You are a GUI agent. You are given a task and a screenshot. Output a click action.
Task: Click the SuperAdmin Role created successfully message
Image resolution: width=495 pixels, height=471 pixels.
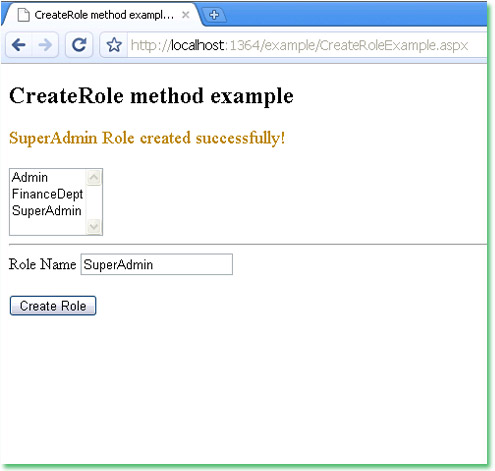click(x=147, y=138)
